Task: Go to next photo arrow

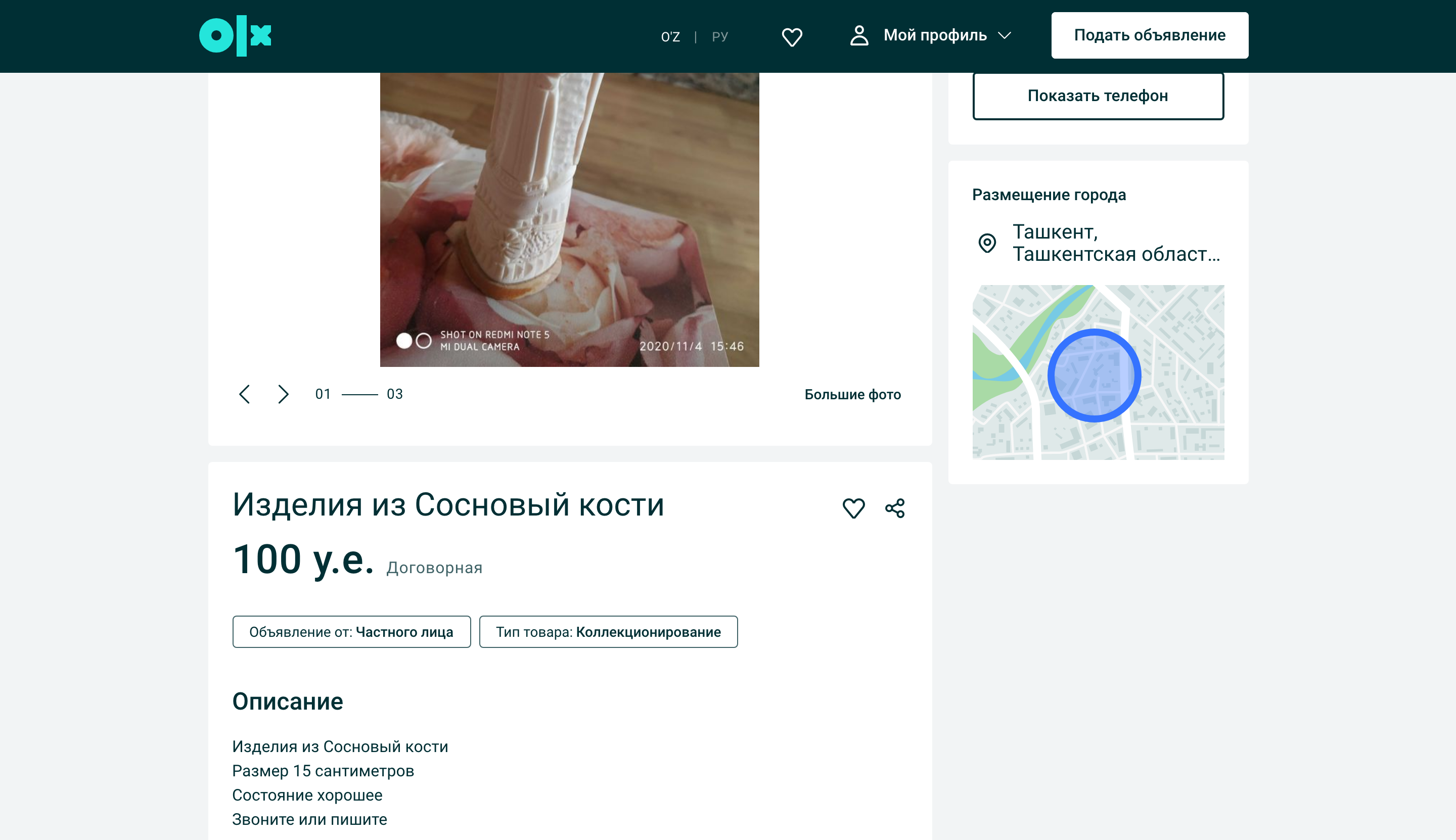Action: tap(283, 395)
